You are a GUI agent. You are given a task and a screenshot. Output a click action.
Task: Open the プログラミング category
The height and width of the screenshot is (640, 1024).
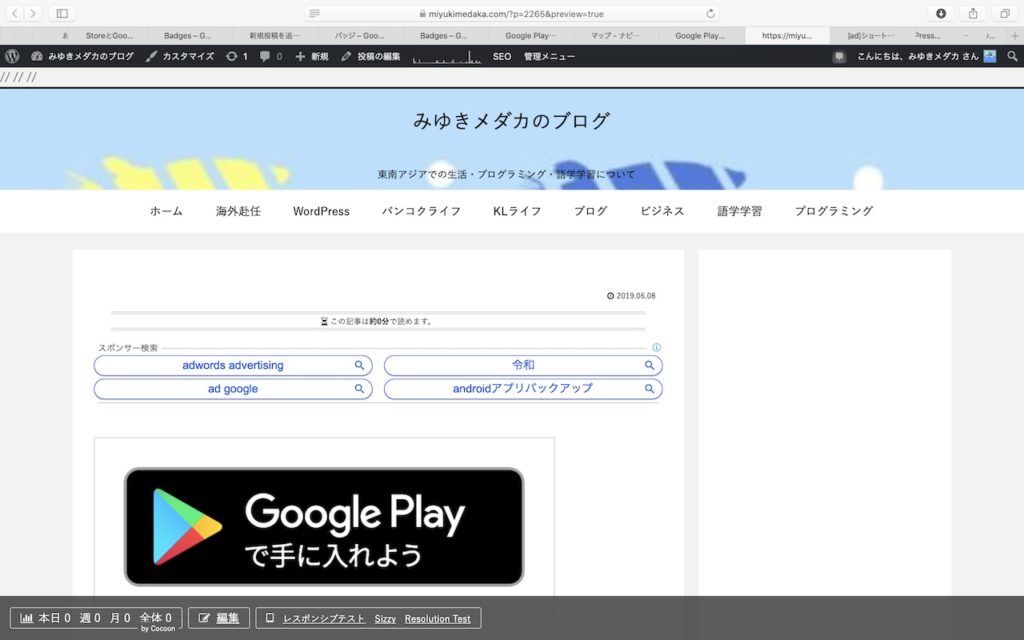point(834,211)
